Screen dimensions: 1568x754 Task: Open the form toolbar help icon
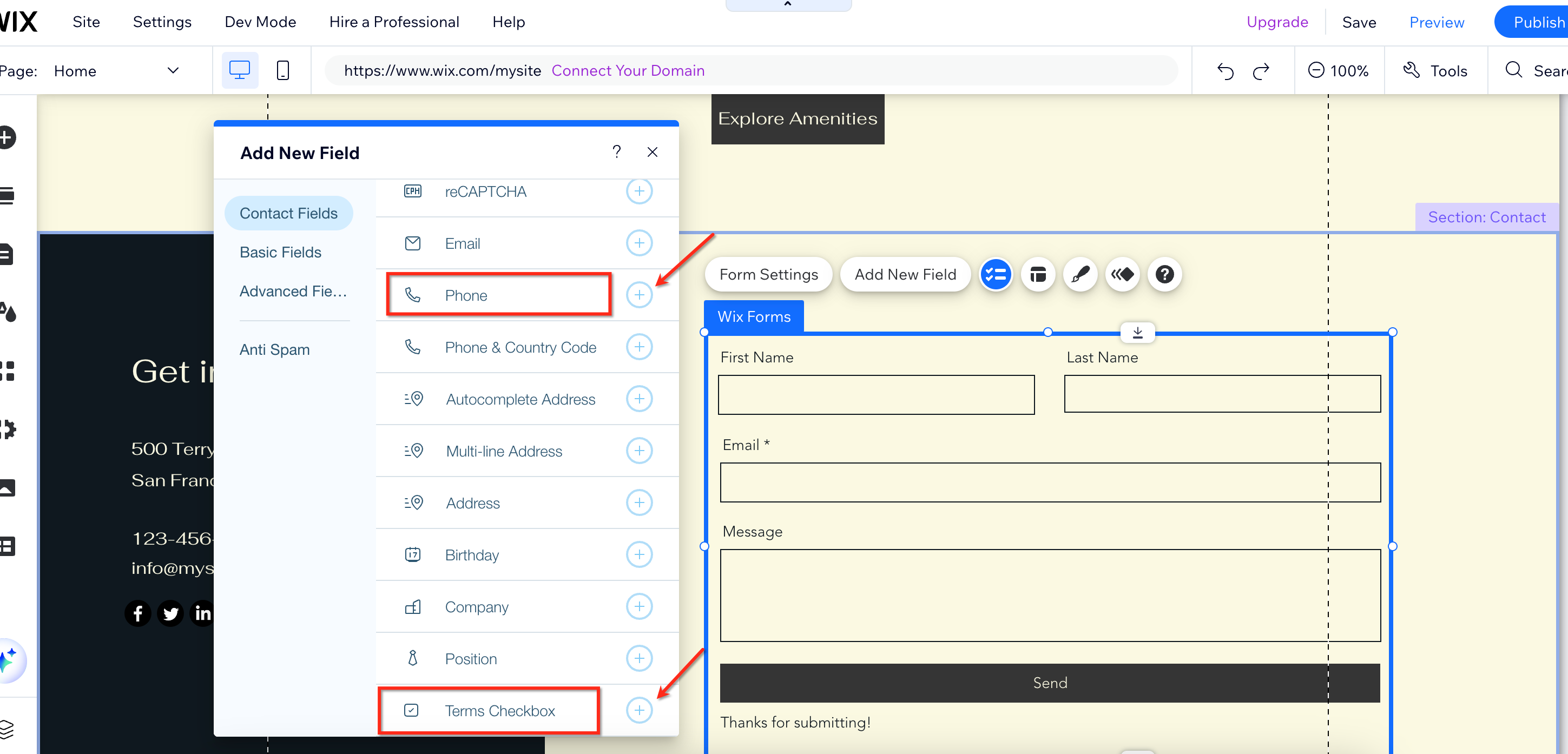point(1165,274)
